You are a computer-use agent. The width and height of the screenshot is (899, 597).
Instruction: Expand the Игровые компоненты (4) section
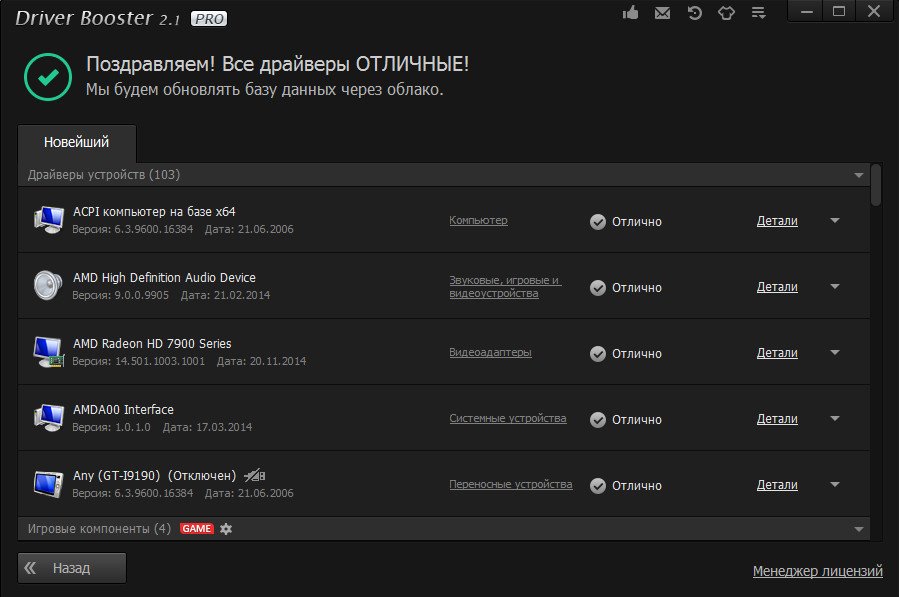click(x=858, y=529)
